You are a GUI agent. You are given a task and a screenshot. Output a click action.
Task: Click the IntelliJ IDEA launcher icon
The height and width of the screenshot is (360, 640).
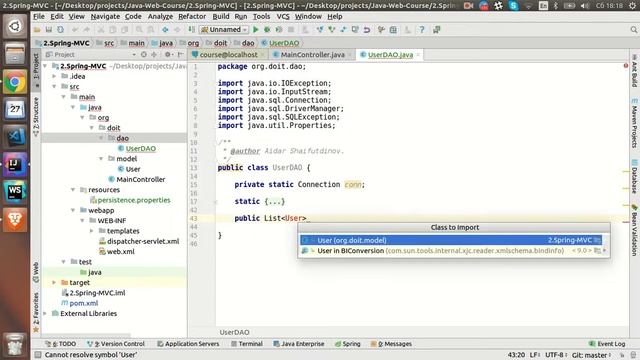[x=15, y=164]
